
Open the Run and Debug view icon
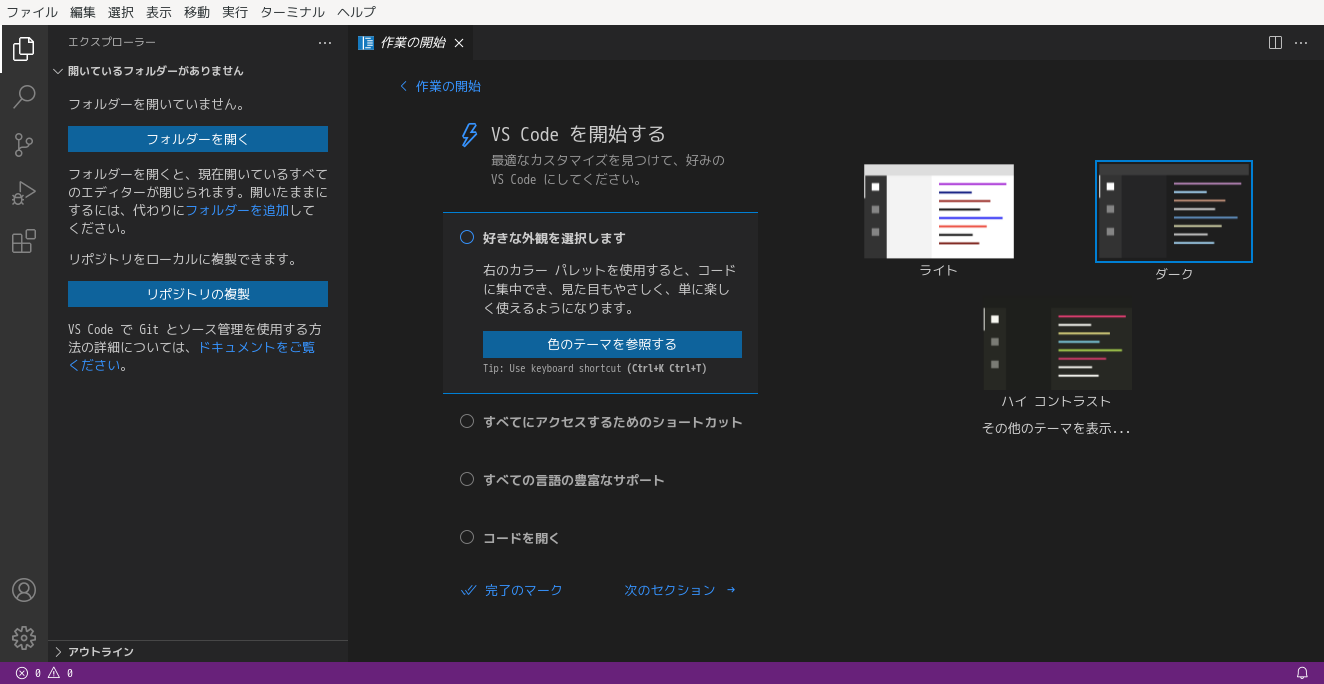[24, 193]
